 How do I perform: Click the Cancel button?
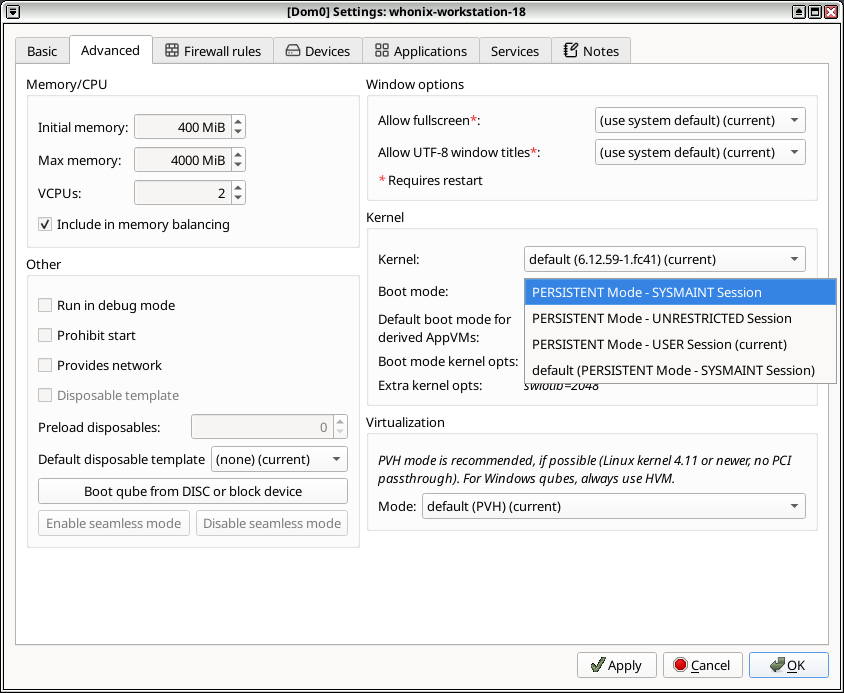(701, 665)
